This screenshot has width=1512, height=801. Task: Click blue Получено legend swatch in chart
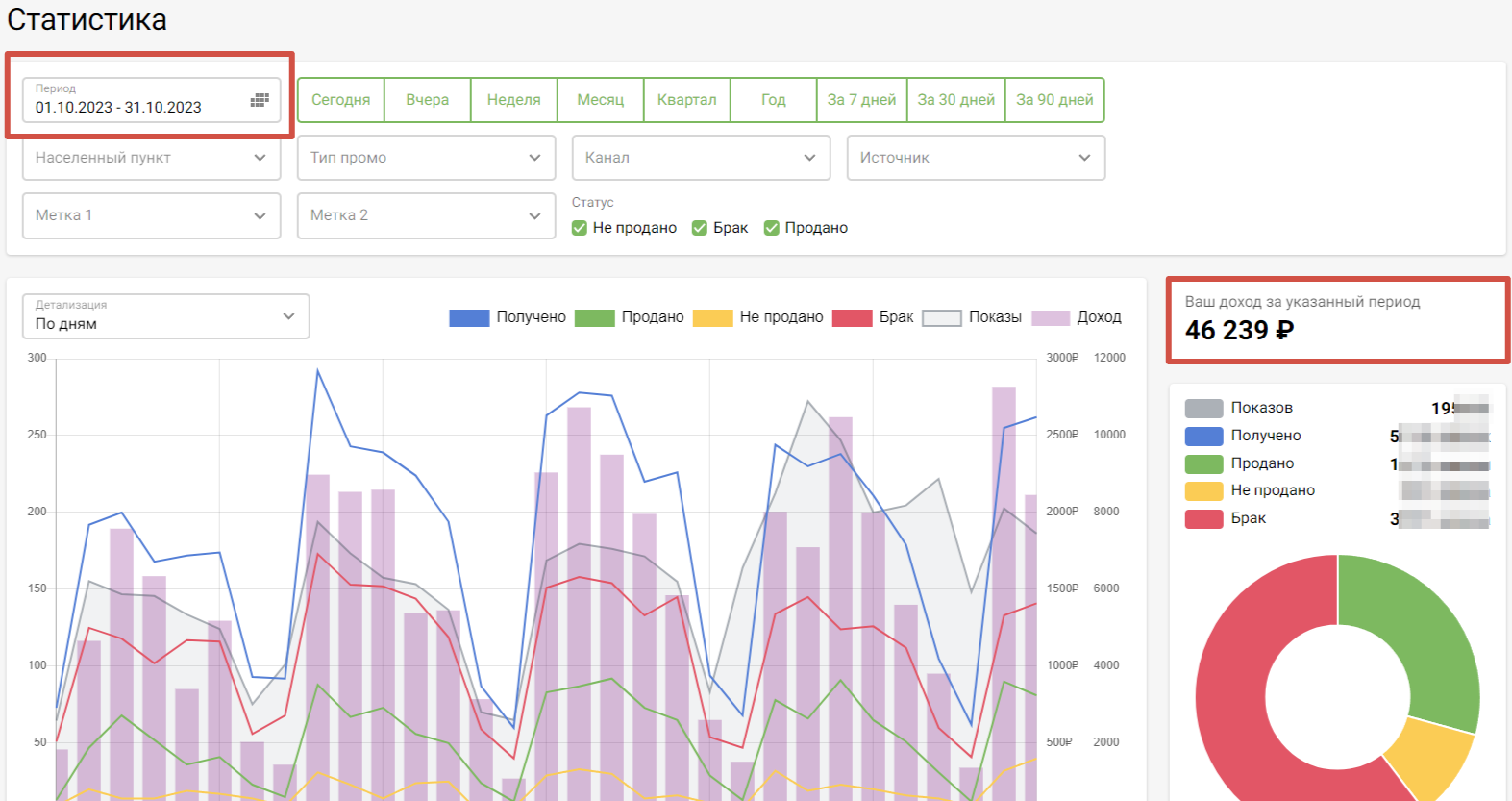pos(469,318)
